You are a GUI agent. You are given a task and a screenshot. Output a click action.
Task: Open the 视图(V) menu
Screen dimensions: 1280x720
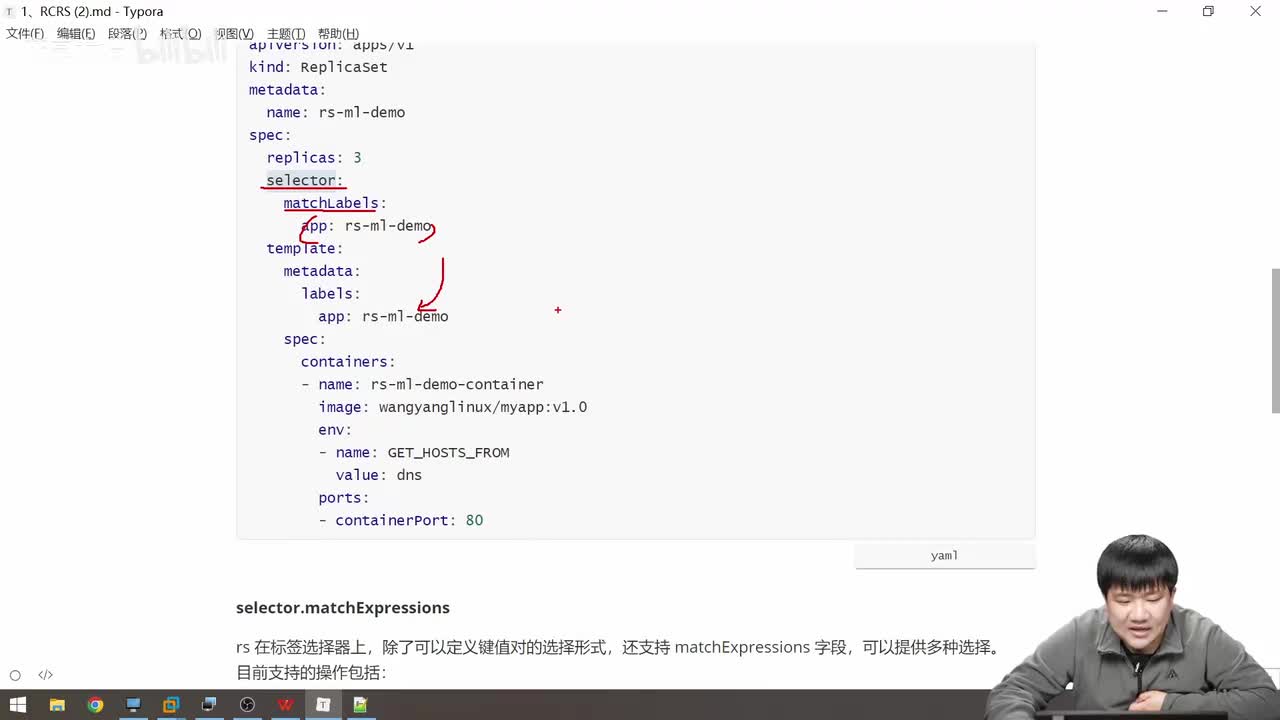click(234, 33)
